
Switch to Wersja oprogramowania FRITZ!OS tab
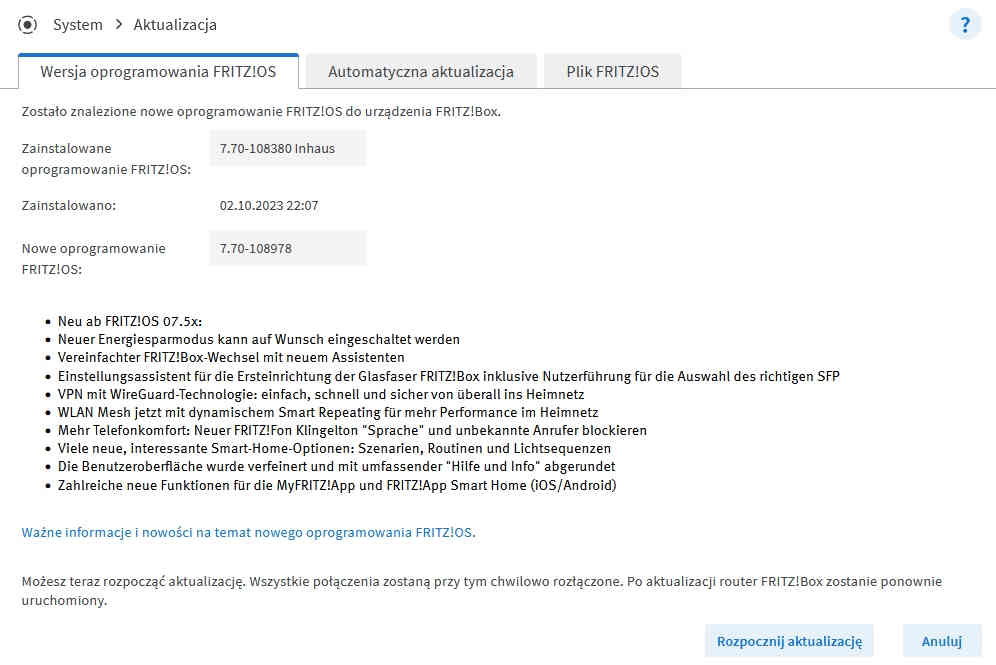click(158, 72)
